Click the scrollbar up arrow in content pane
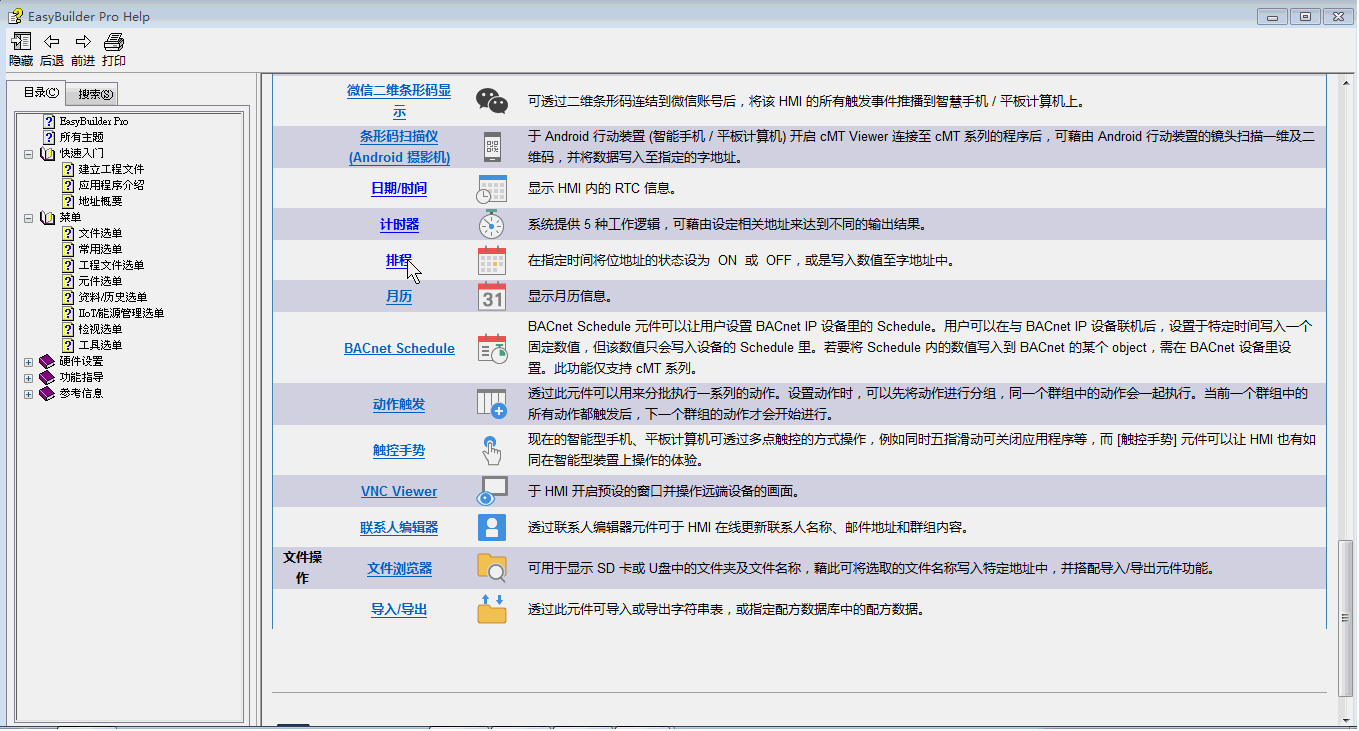Viewport: 1359px width, 731px height. coord(1345,81)
